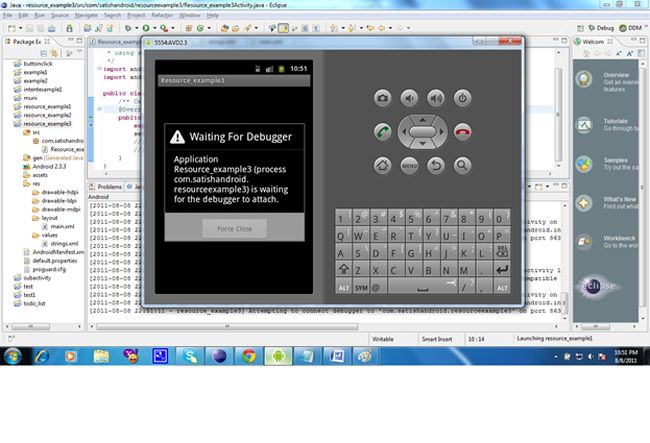Click the Debug bug toolbar icon
650x443 pixels.
pos(128,28)
